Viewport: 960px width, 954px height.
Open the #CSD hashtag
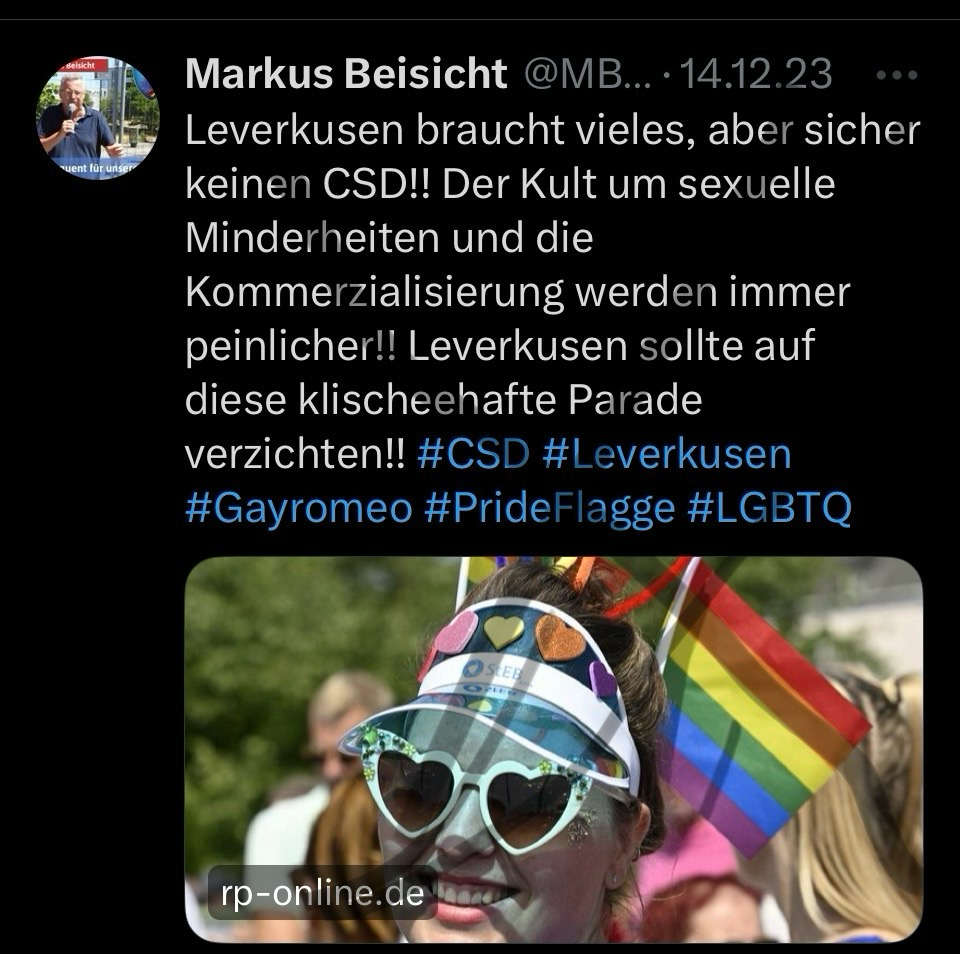pos(473,454)
